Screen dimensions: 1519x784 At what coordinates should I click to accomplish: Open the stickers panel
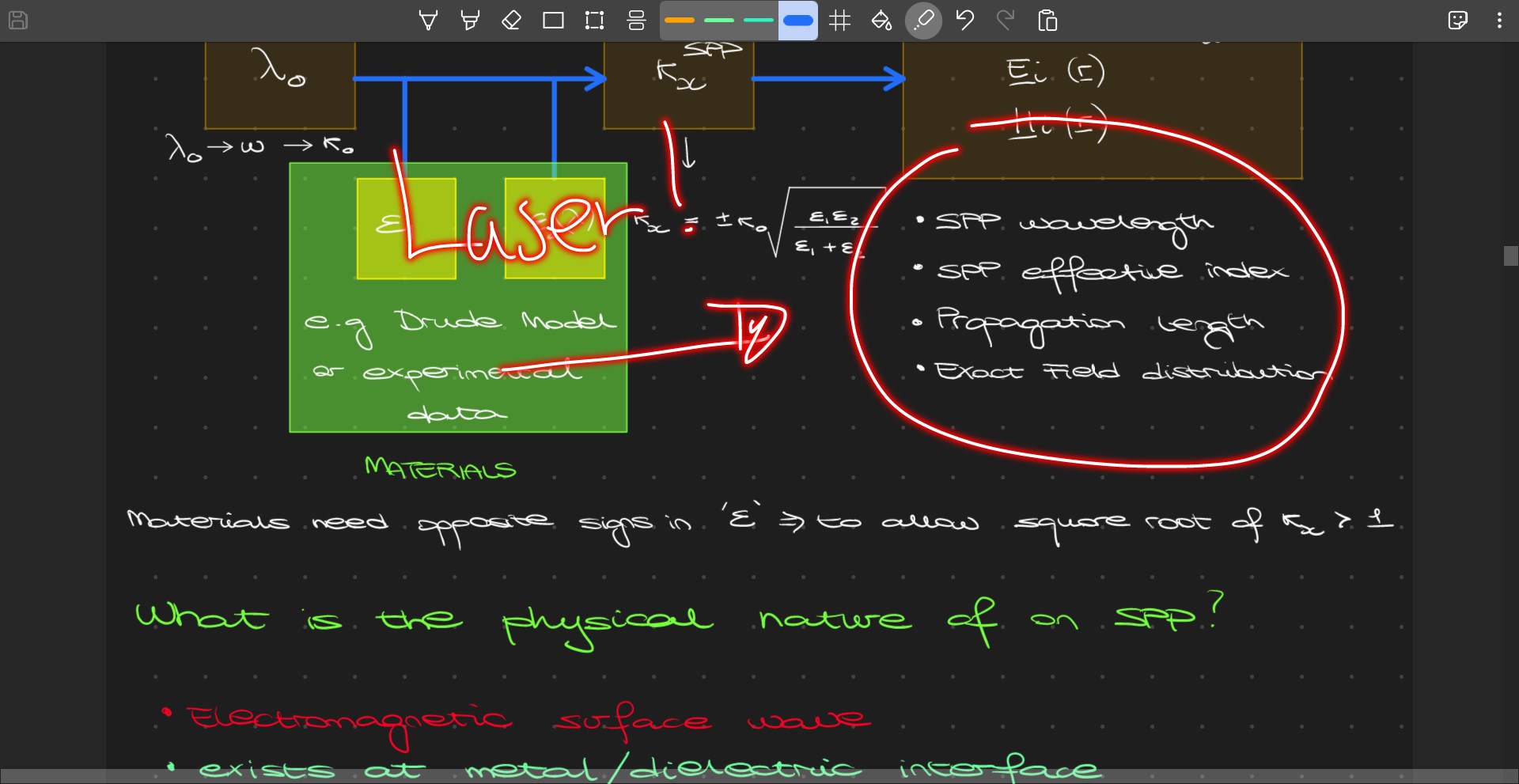coord(1458,20)
